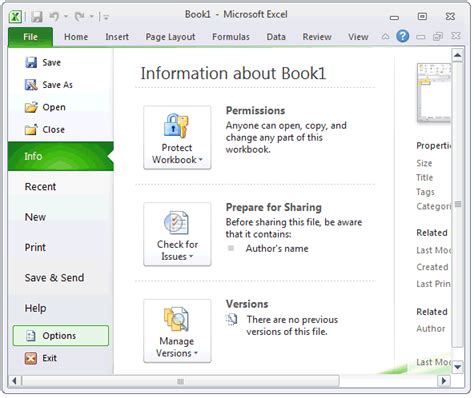Switch to the Insert ribbon tab

pyautogui.click(x=117, y=37)
